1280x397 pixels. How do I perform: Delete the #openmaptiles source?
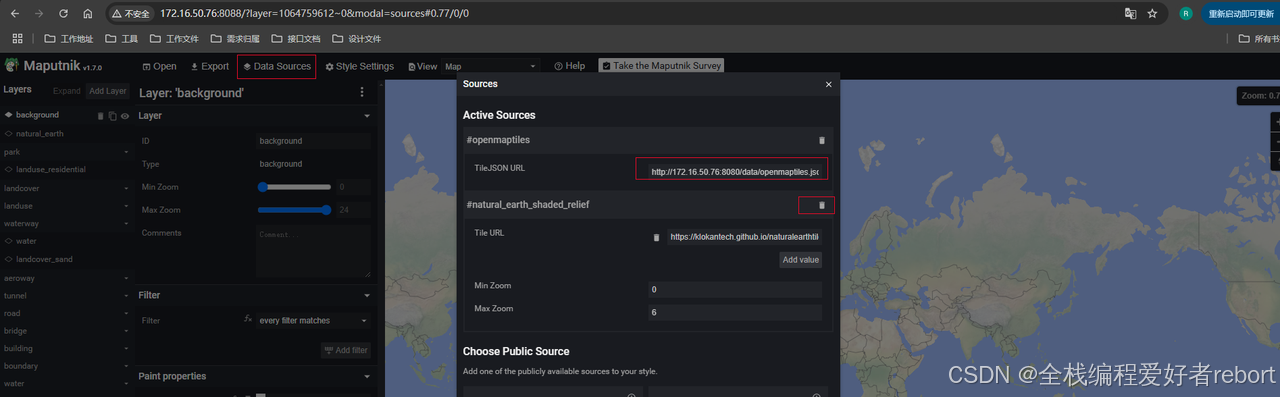[822, 141]
